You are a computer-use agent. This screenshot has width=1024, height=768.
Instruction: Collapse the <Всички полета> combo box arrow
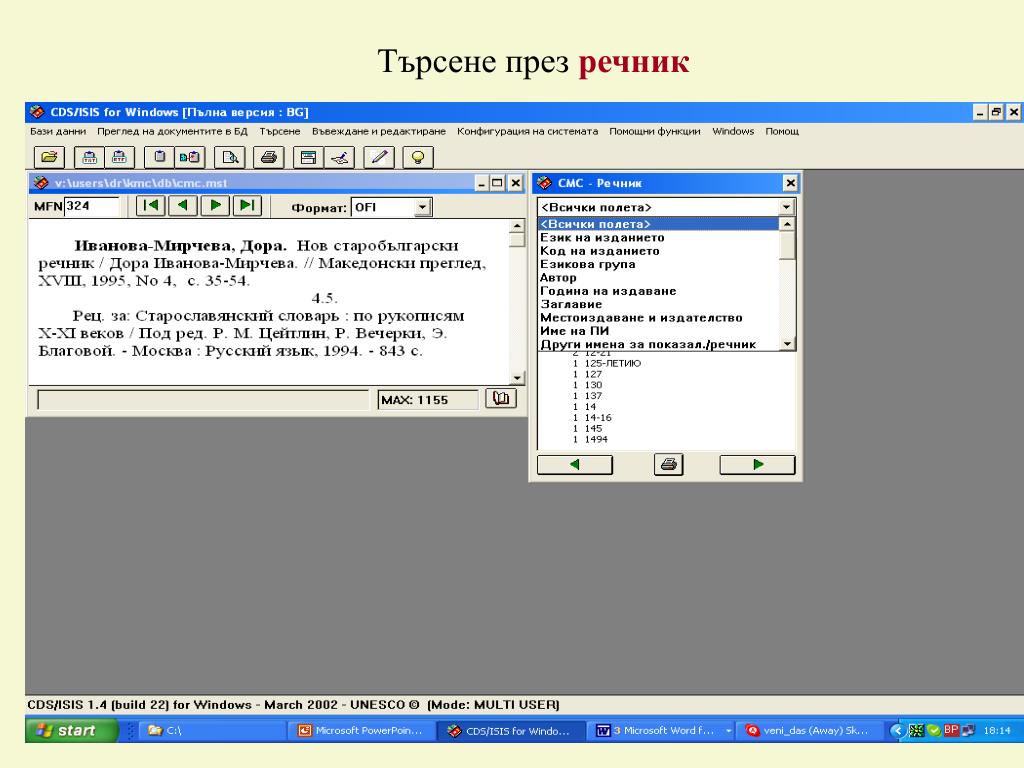tap(787, 207)
